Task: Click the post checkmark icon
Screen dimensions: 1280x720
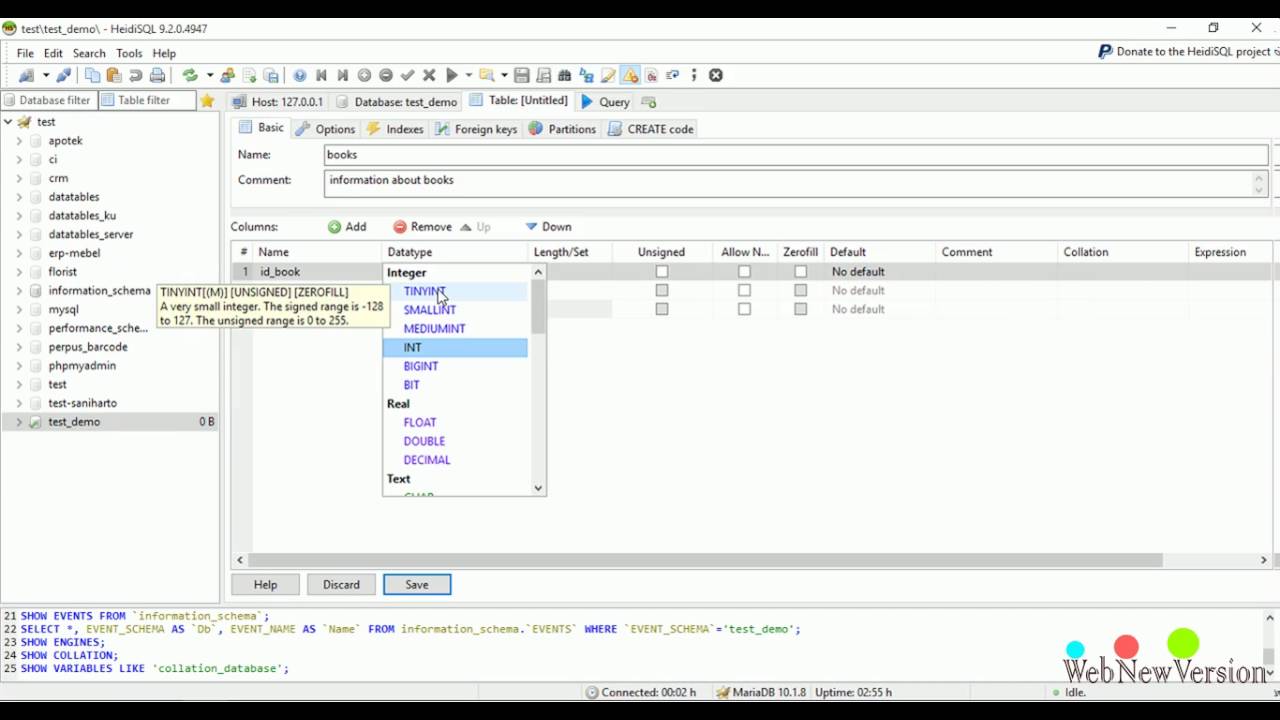Action: [x=407, y=75]
